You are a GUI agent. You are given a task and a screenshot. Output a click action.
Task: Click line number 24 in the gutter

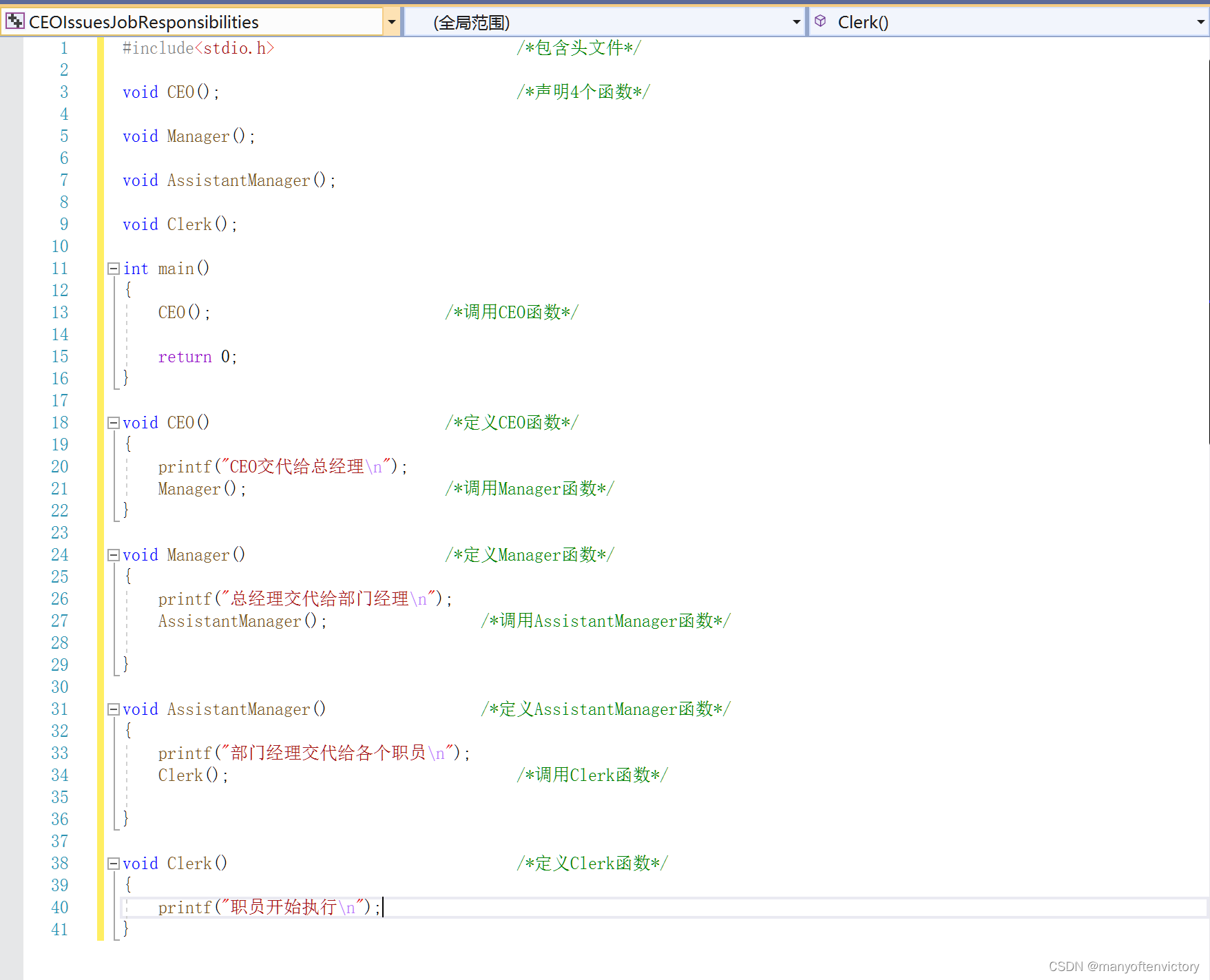coord(60,555)
